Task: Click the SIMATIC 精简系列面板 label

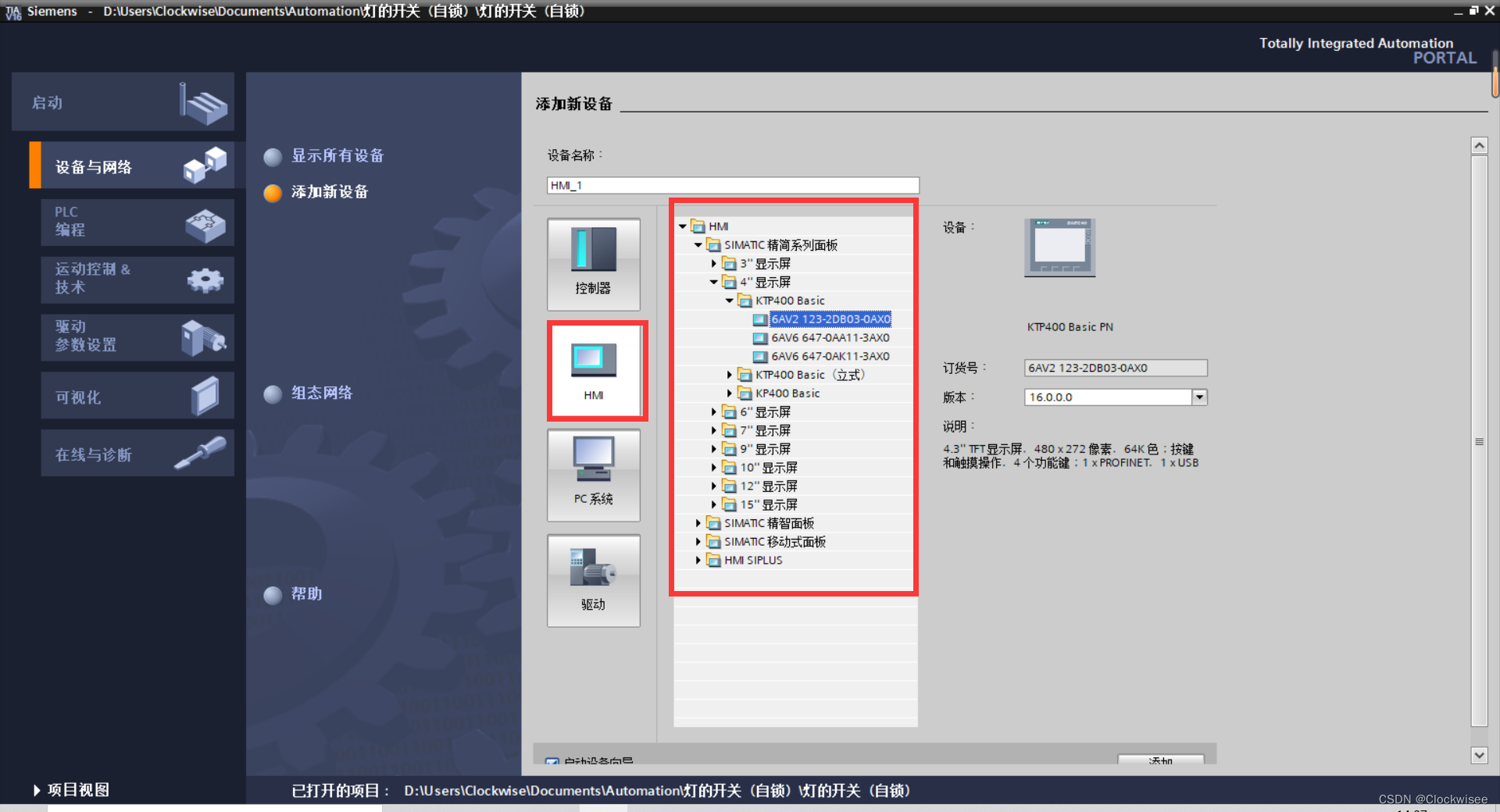Action: point(781,245)
